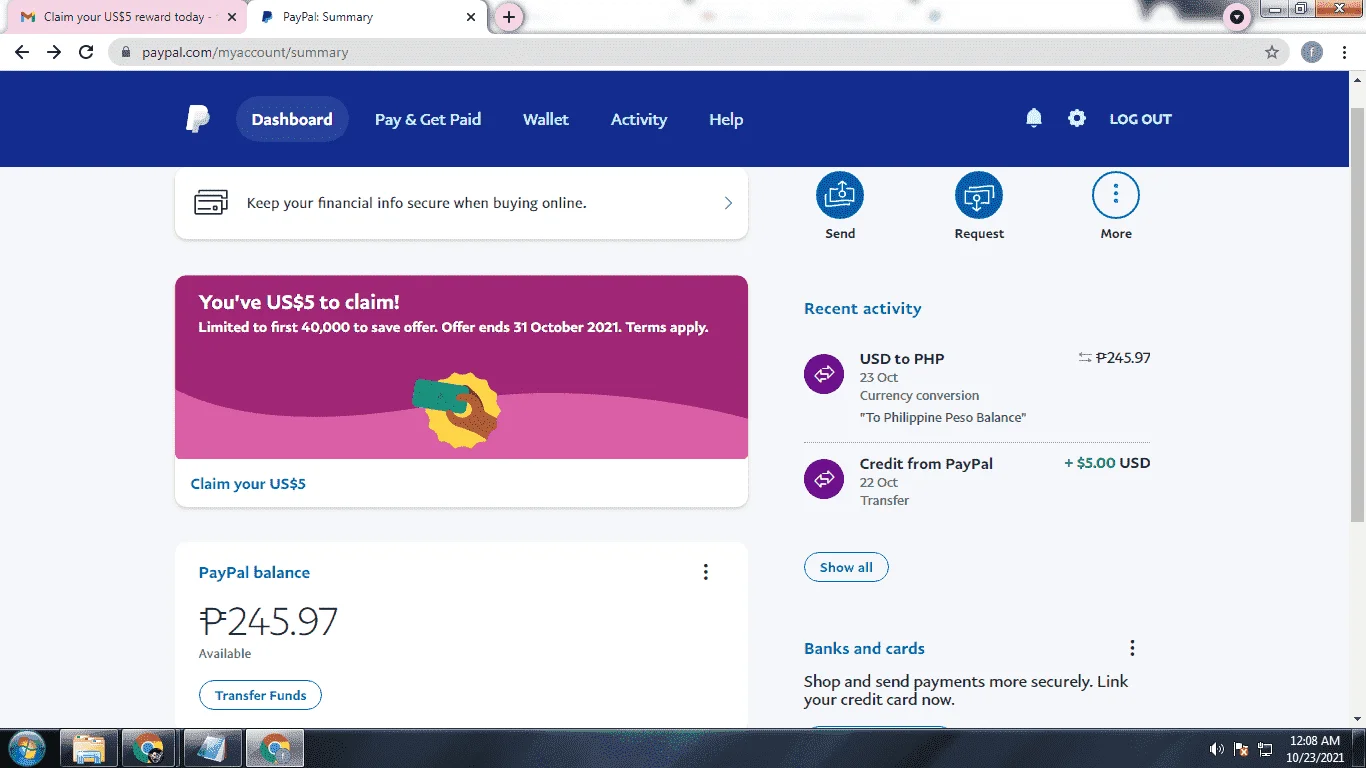
Task: Click the network icon in system tray
Action: pyautogui.click(x=1265, y=749)
